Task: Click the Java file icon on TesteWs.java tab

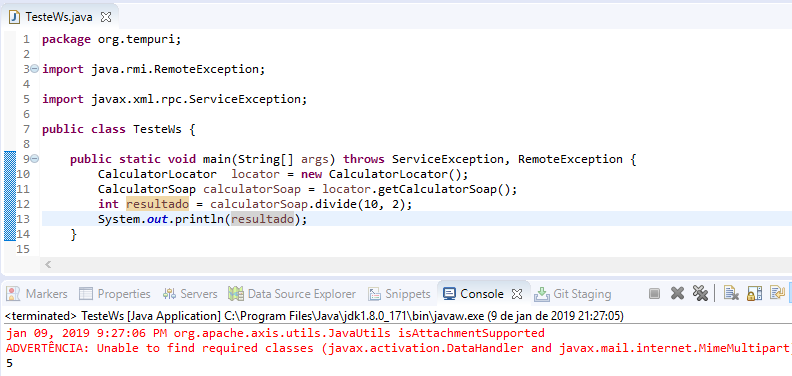Action: pyautogui.click(x=15, y=17)
